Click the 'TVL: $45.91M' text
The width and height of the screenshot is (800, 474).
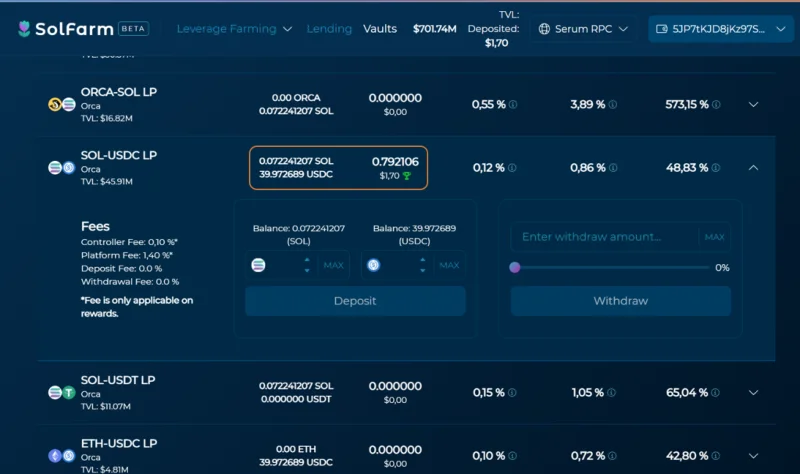coord(107,182)
